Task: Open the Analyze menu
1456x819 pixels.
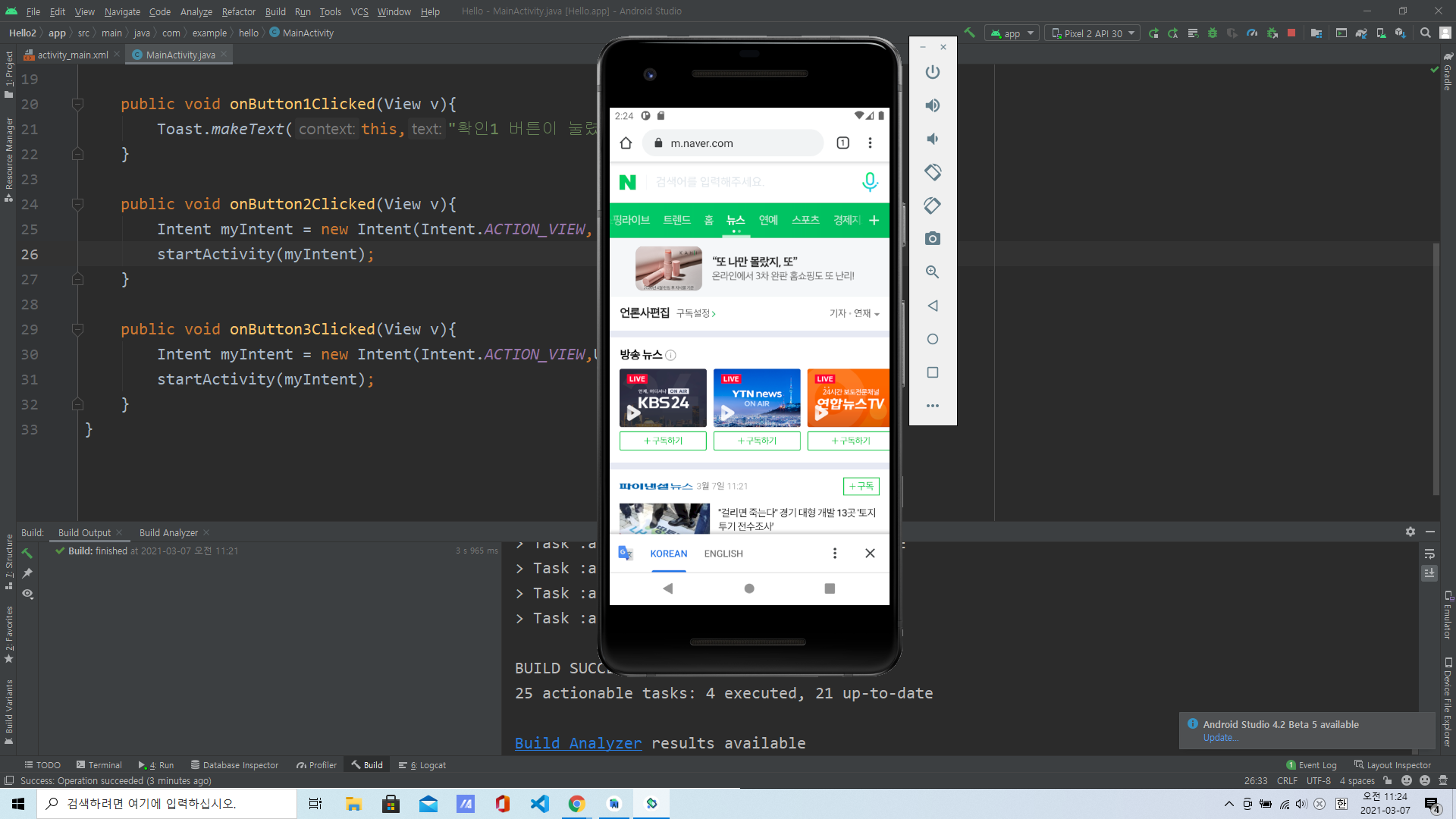Action: 196,11
